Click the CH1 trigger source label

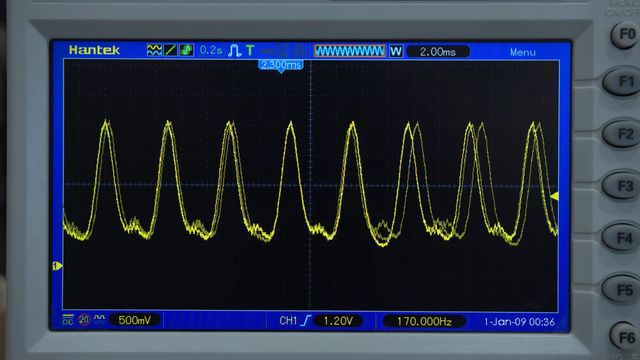(288, 321)
